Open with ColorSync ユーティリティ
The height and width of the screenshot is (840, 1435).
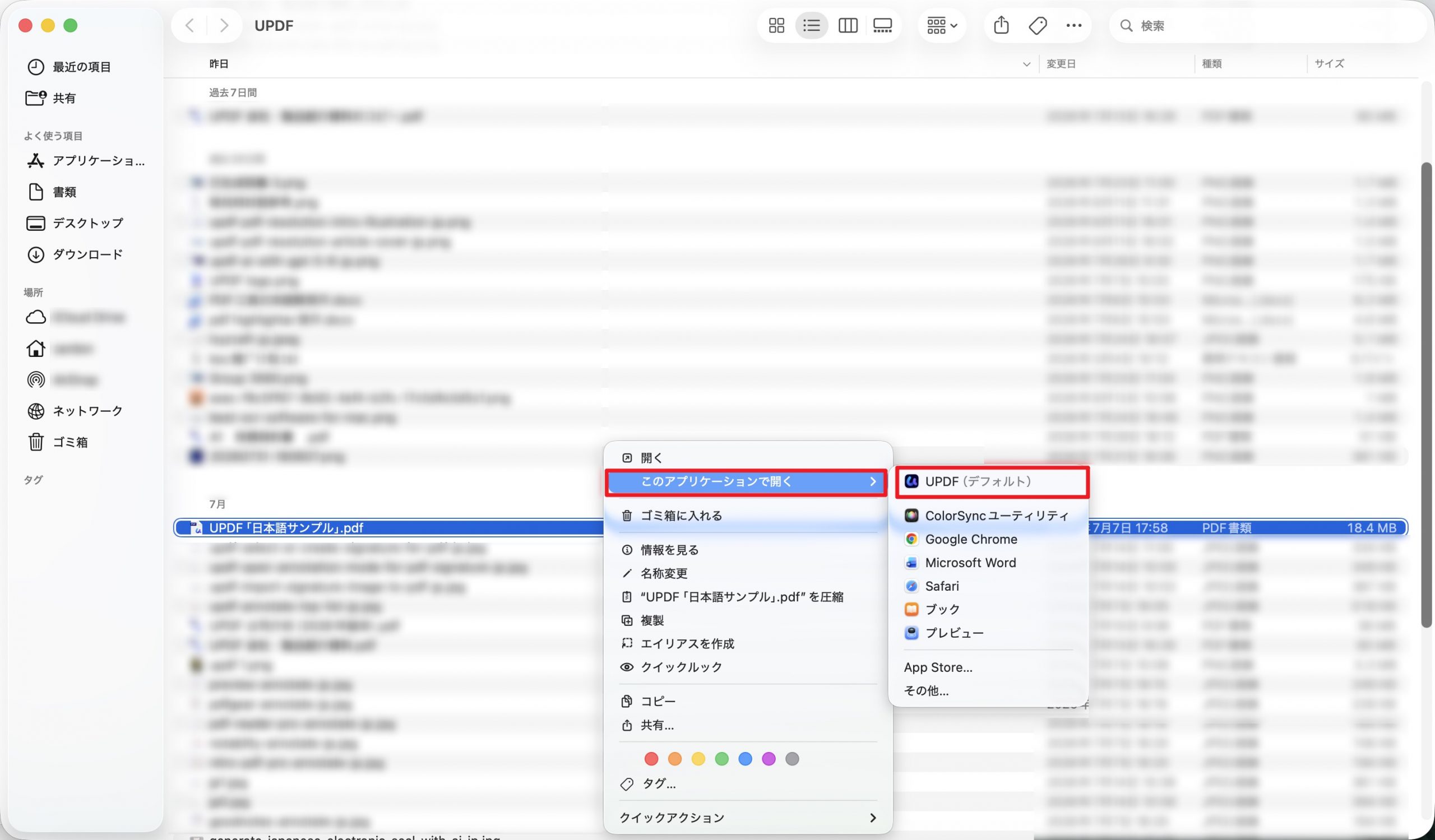[x=989, y=516]
